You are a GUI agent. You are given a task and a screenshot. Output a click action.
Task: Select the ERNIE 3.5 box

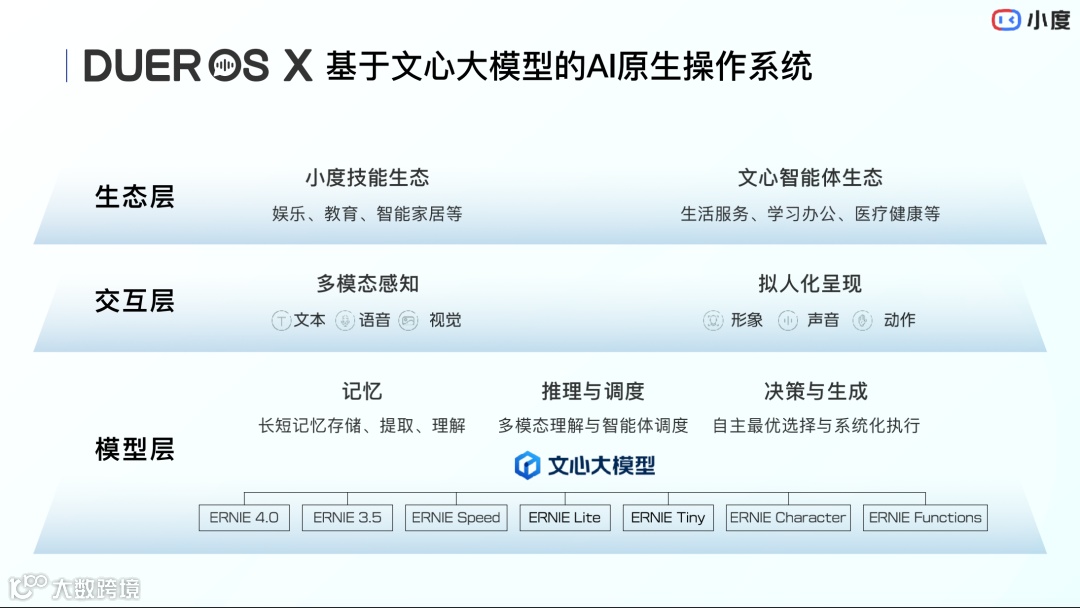(x=347, y=518)
